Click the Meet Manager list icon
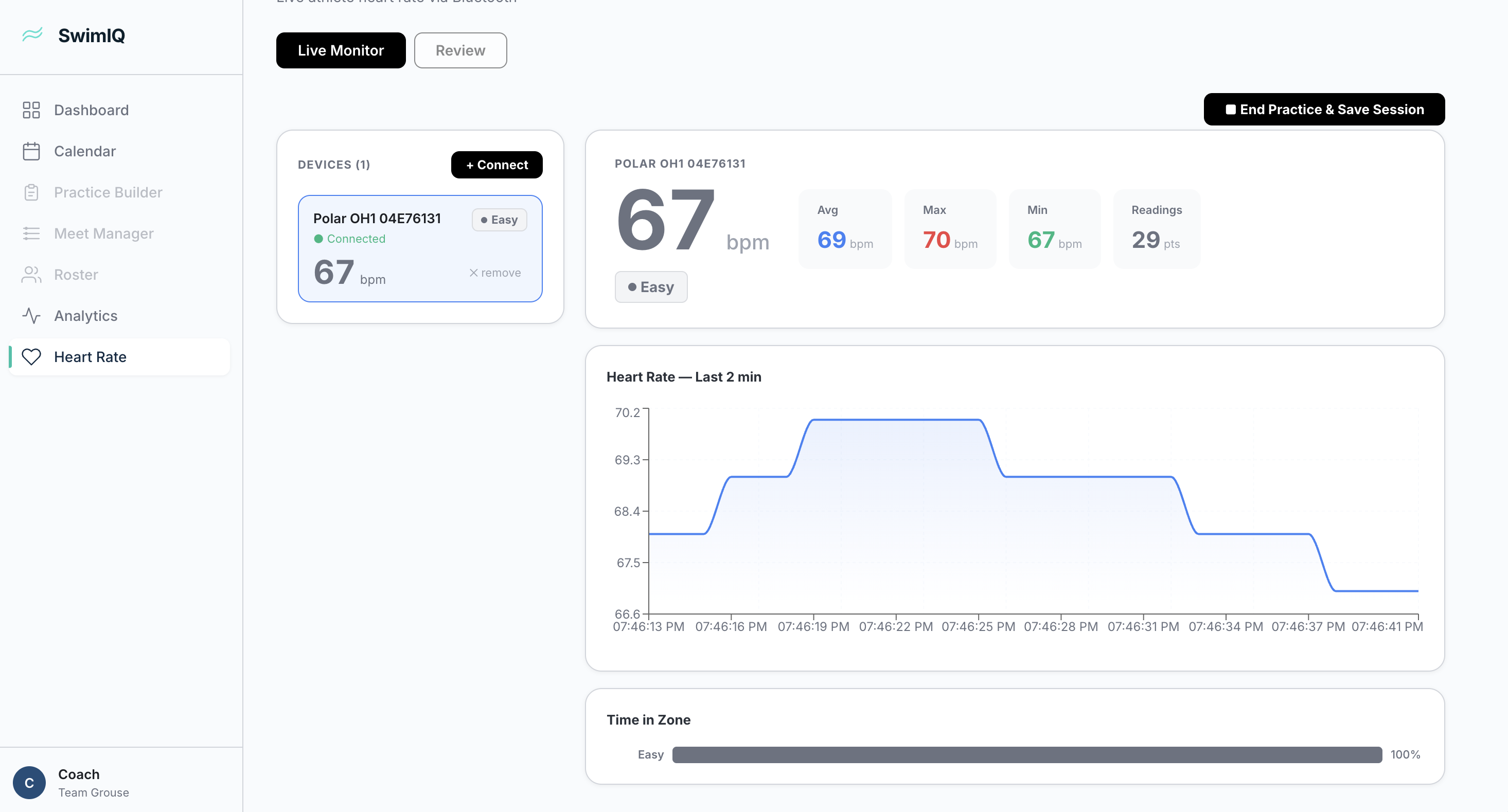 click(31, 233)
